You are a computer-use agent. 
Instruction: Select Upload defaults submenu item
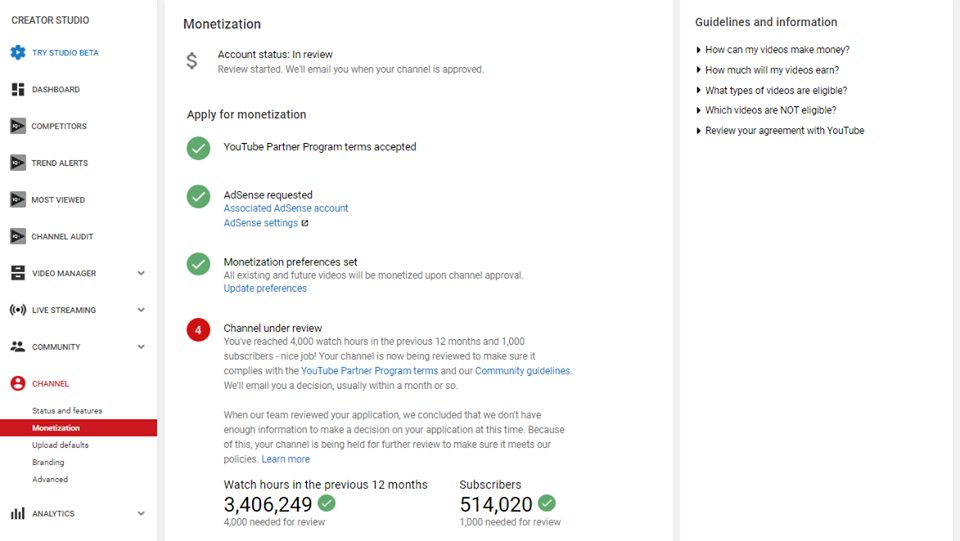[60, 445]
